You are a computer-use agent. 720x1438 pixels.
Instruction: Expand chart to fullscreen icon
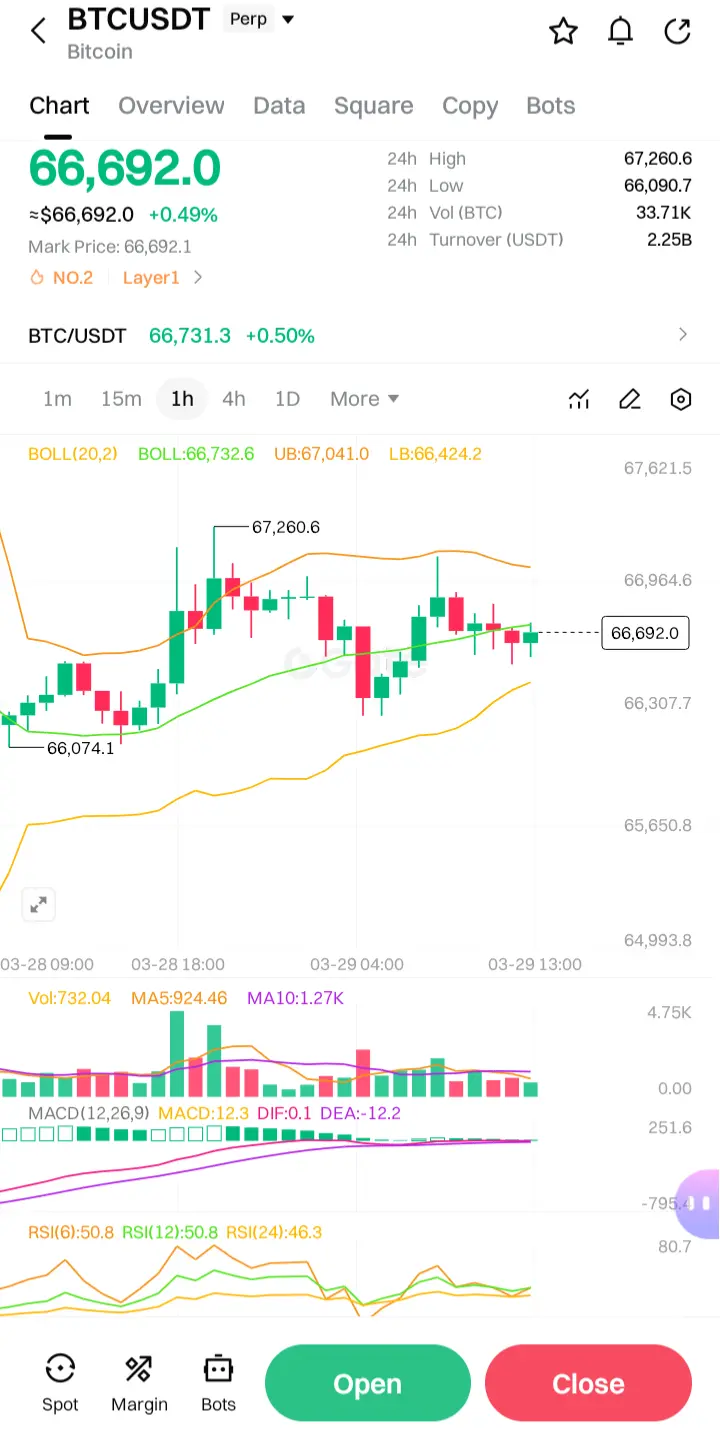(38, 905)
